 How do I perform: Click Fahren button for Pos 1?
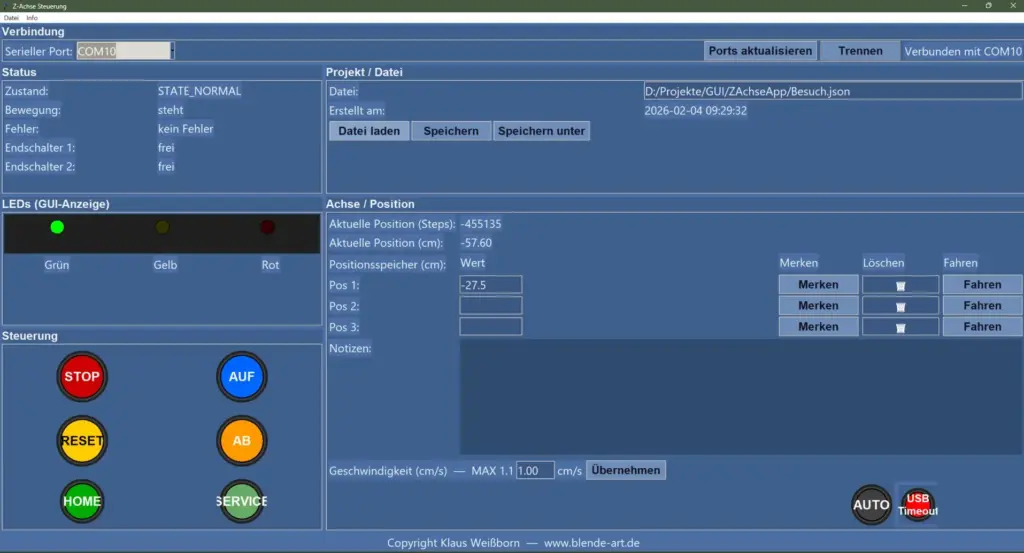[x=982, y=285]
